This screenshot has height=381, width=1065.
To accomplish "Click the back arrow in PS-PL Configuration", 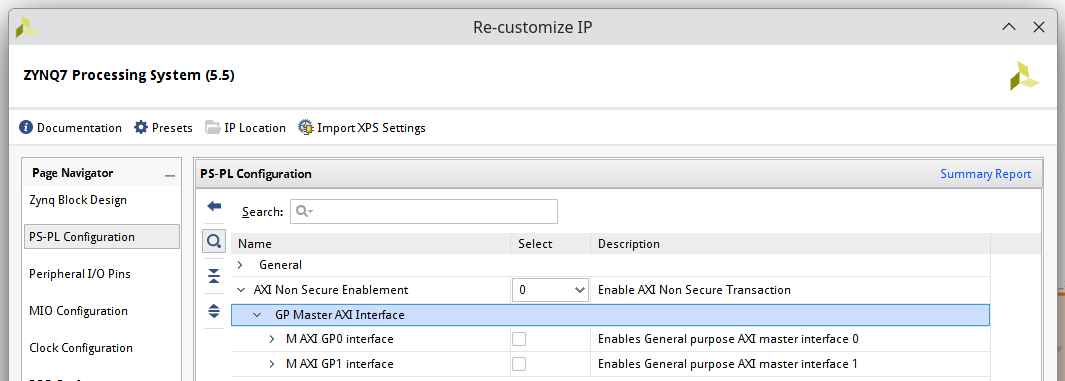I will 215,206.
